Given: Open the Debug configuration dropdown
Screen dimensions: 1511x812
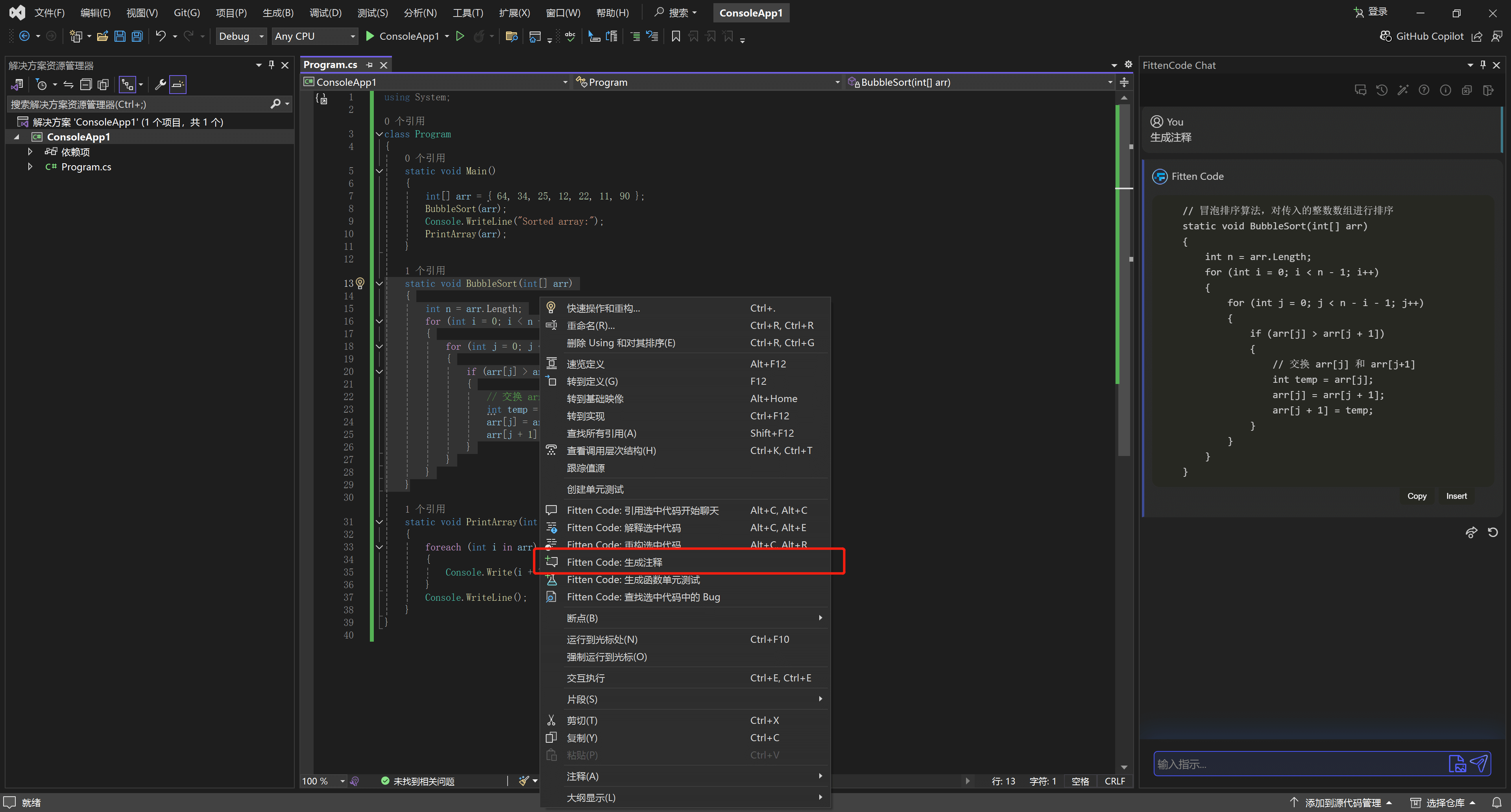Looking at the screenshot, I should [241, 36].
